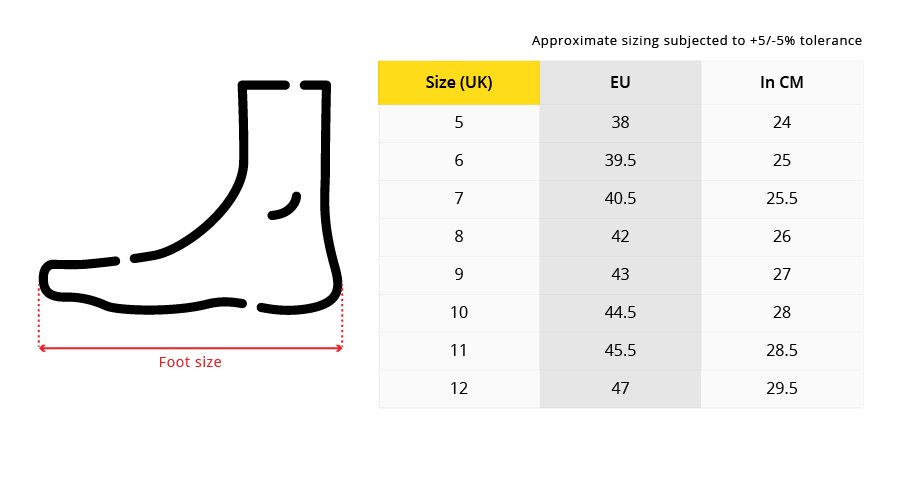Click the 24 cm cell
The width and height of the screenshot is (906, 491).
782,123
